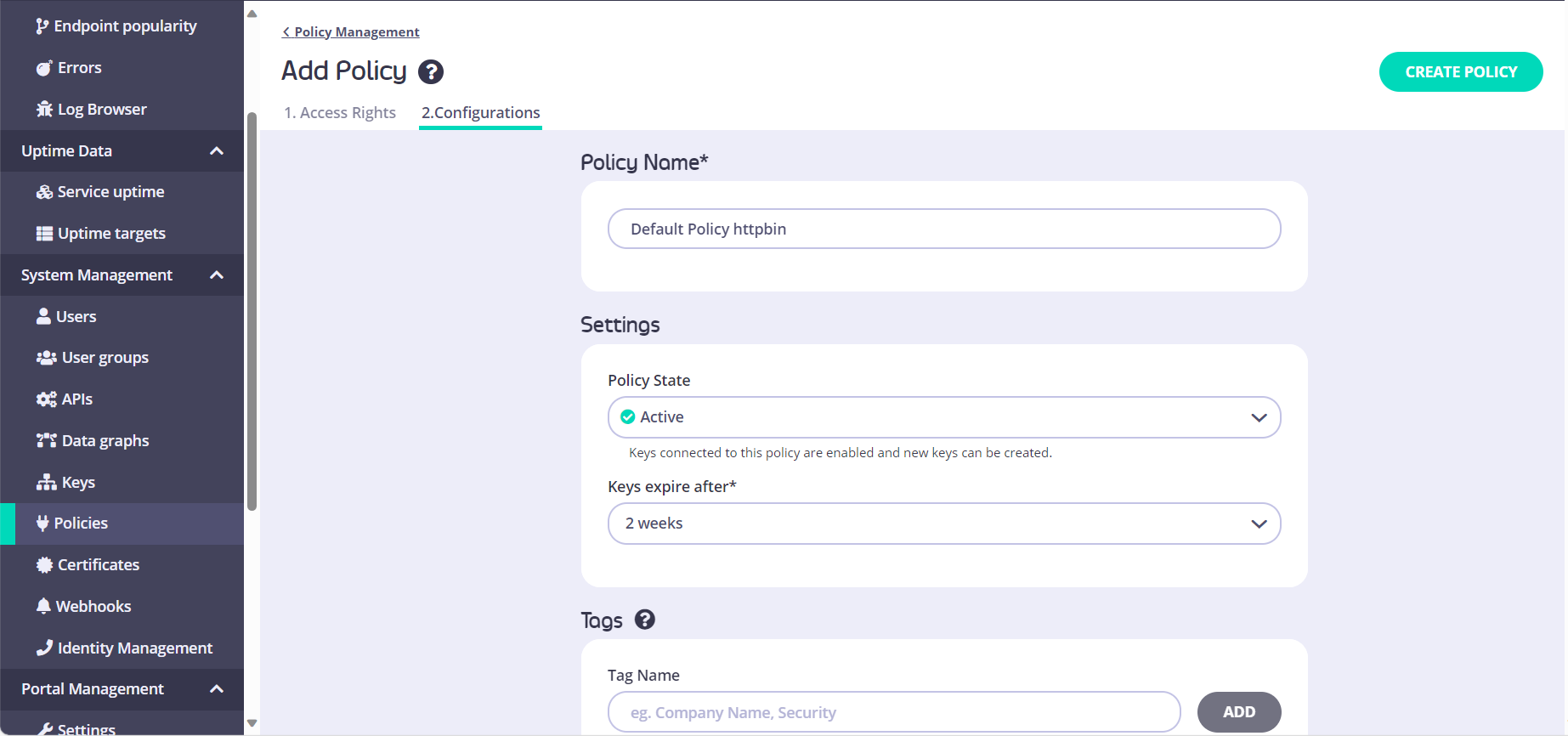Collapse the Uptime Data section
The image size is (1568, 736).
click(x=217, y=151)
